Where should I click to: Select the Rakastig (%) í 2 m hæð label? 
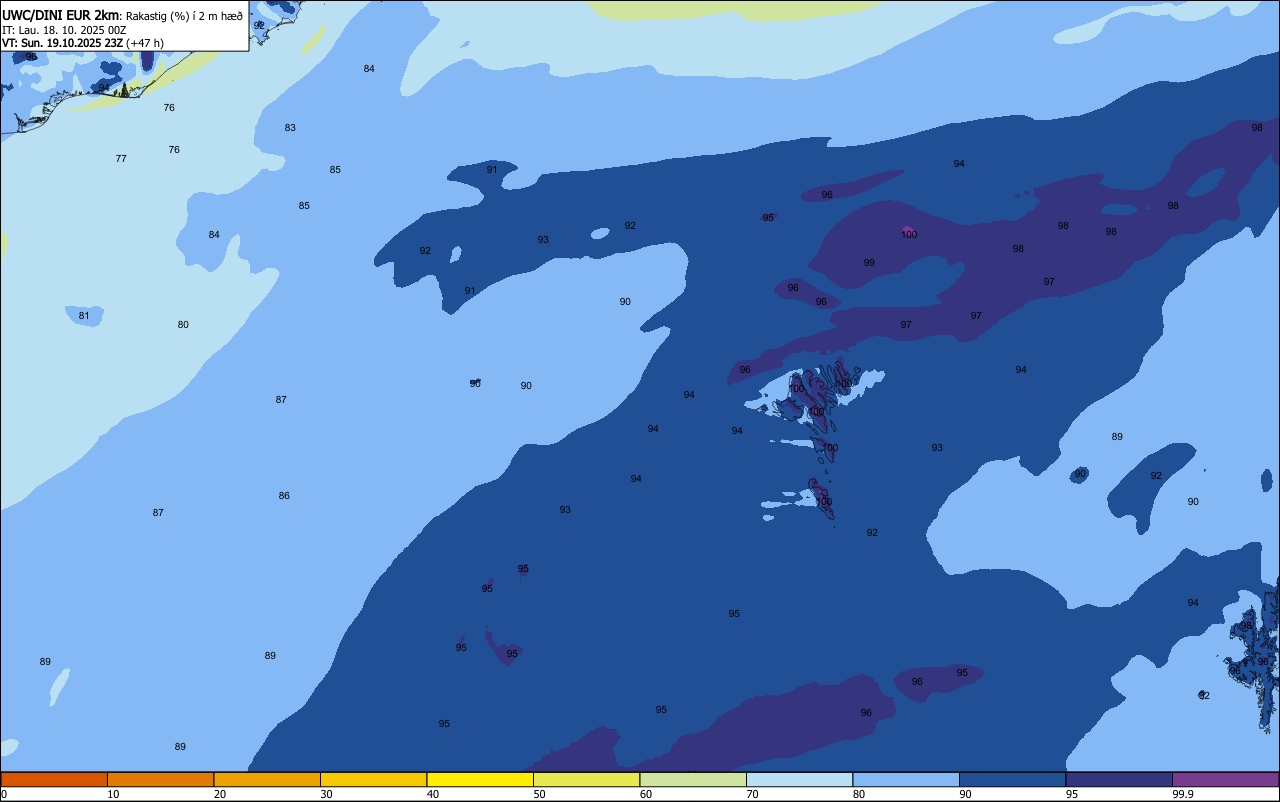pos(184,15)
